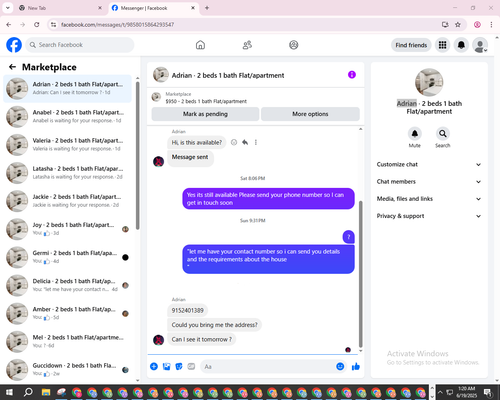
Task: Open Jackie conversation in list
Action: click(67, 201)
